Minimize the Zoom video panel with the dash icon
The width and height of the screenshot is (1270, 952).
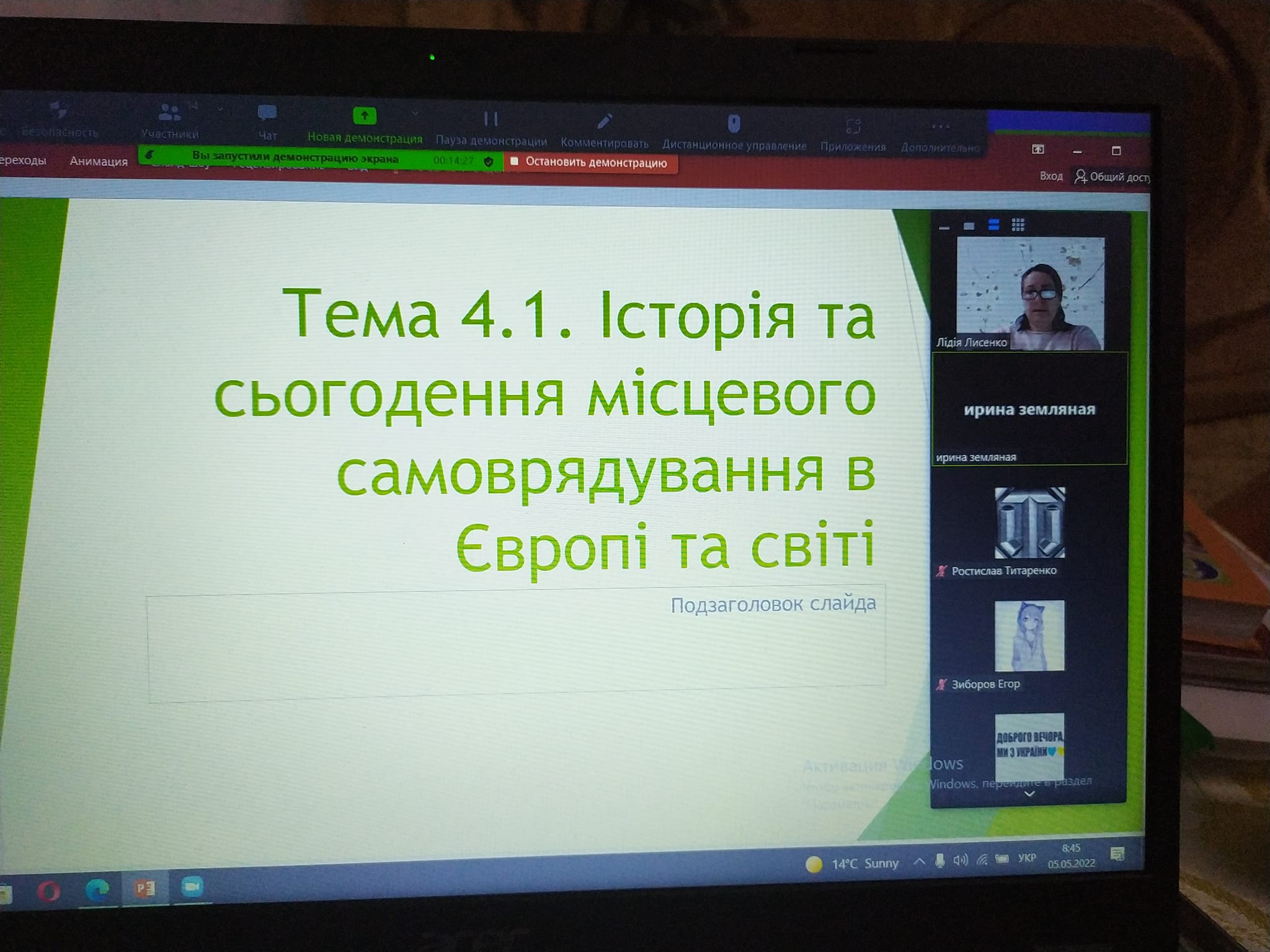click(944, 227)
